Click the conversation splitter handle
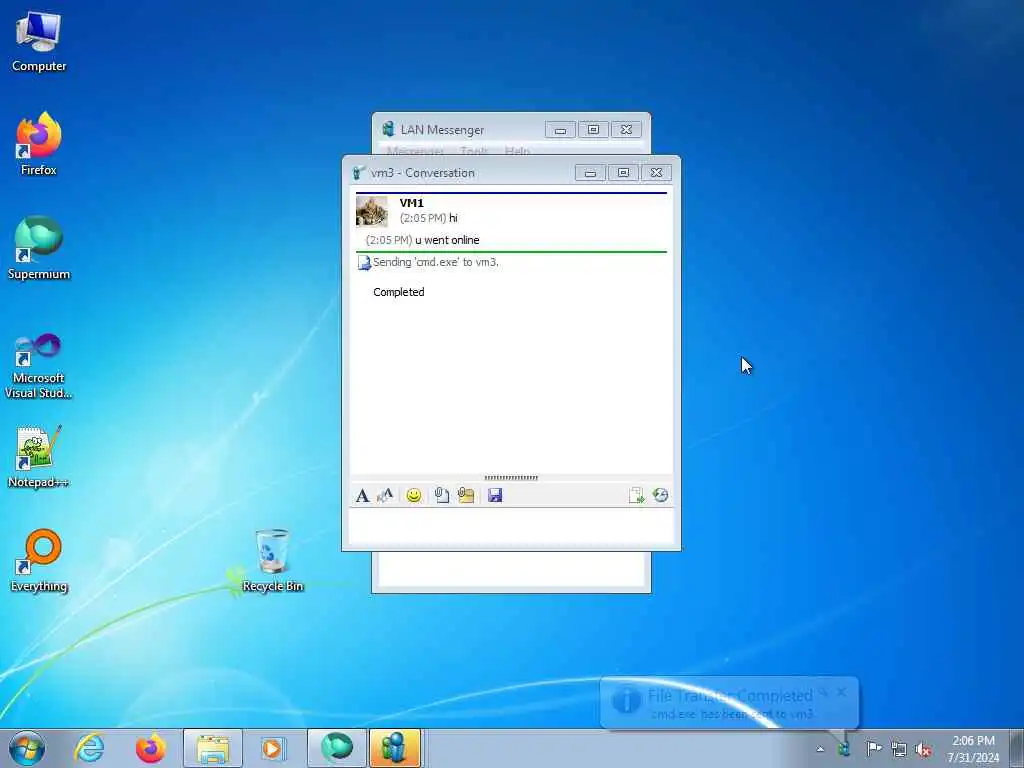The image size is (1024, 768). coord(511,477)
